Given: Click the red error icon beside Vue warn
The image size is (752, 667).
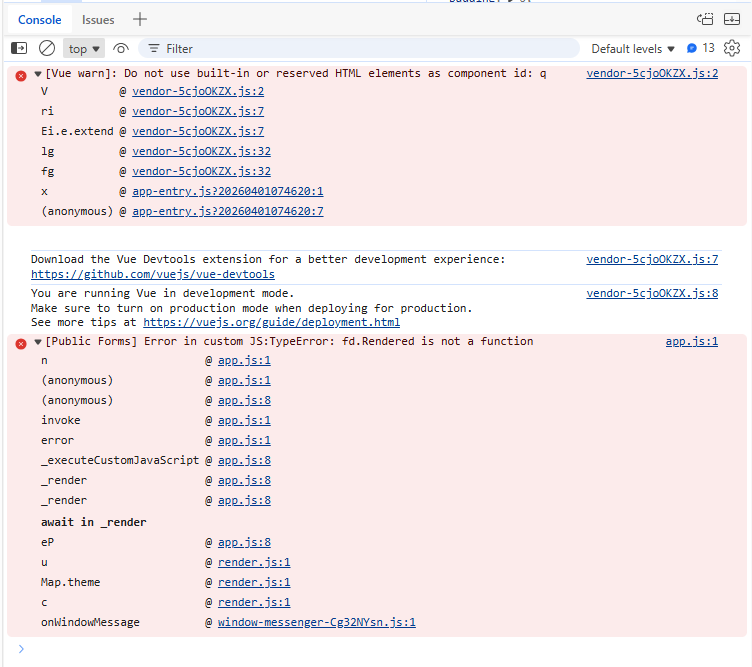Looking at the screenshot, I should [21, 74].
